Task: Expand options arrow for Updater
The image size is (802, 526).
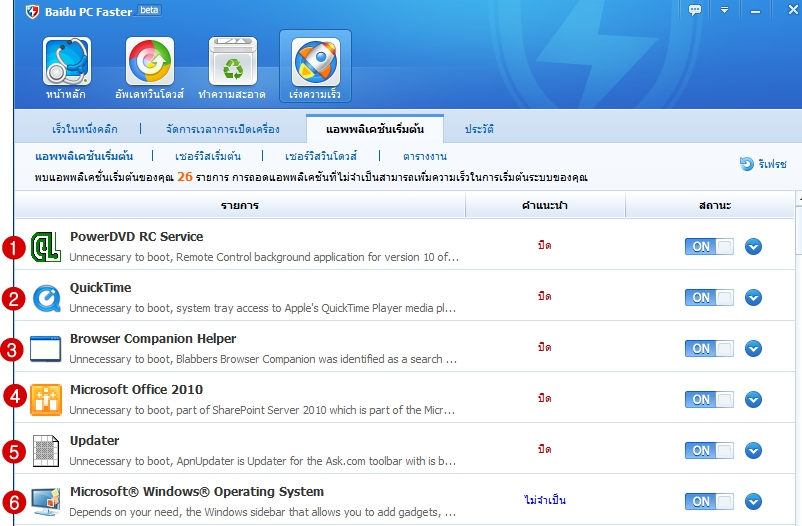Action: pyautogui.click(x=753, y=450)
